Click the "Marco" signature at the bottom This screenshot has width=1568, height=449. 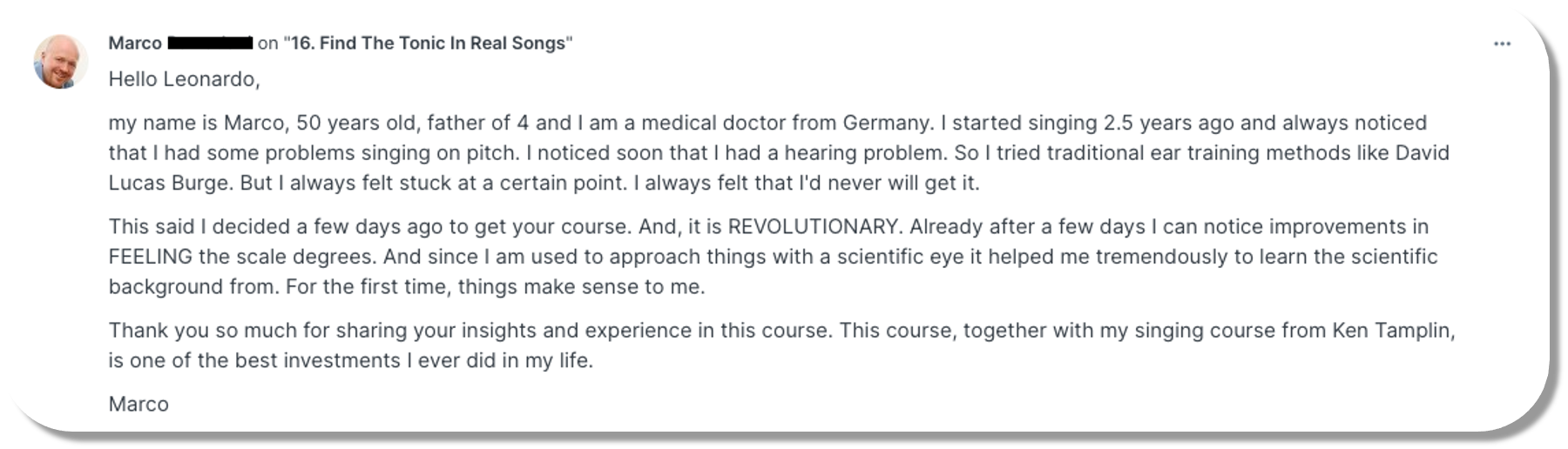coord(139,405)
